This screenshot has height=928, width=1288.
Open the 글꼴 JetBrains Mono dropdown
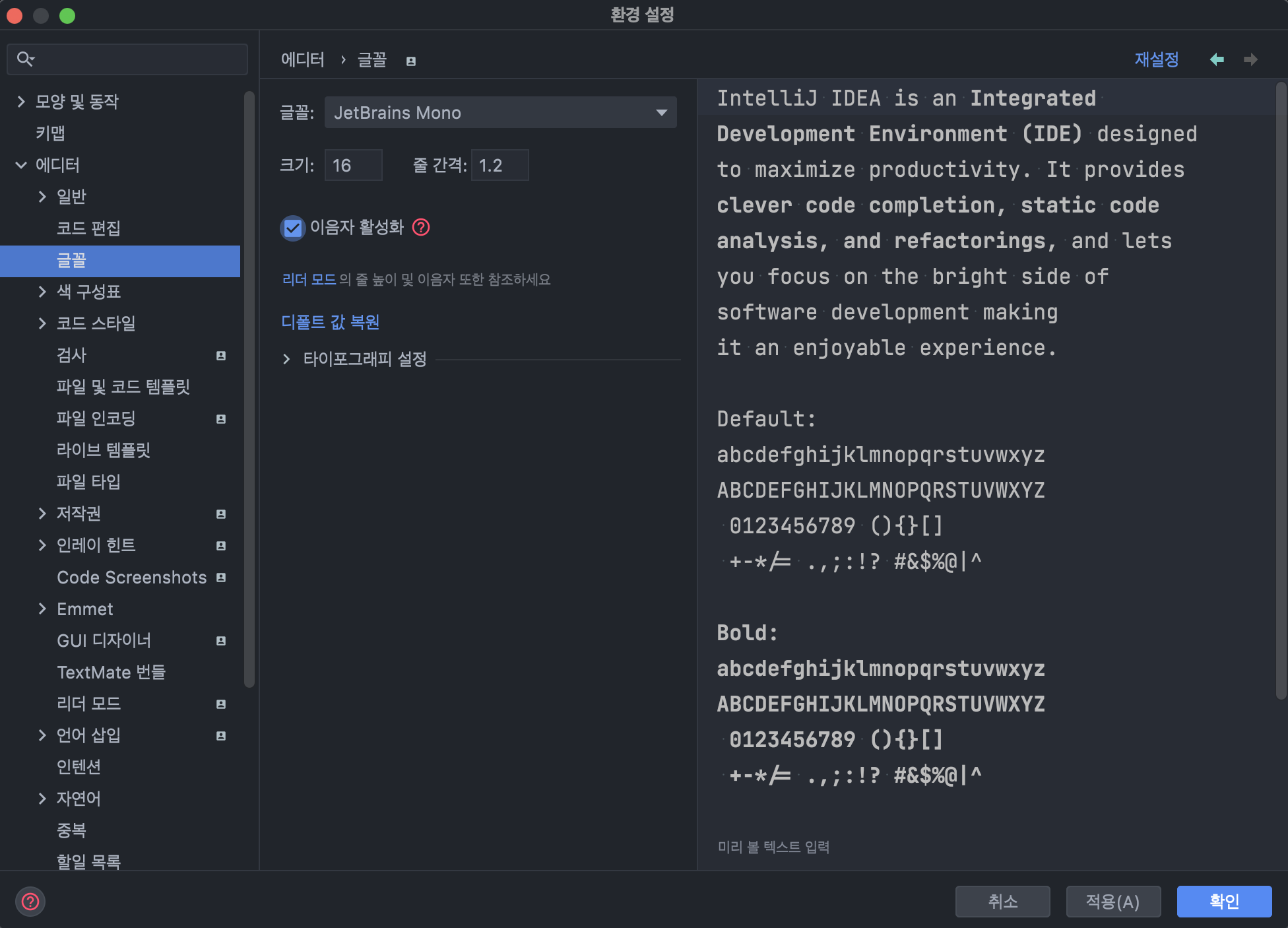[500, 112]
